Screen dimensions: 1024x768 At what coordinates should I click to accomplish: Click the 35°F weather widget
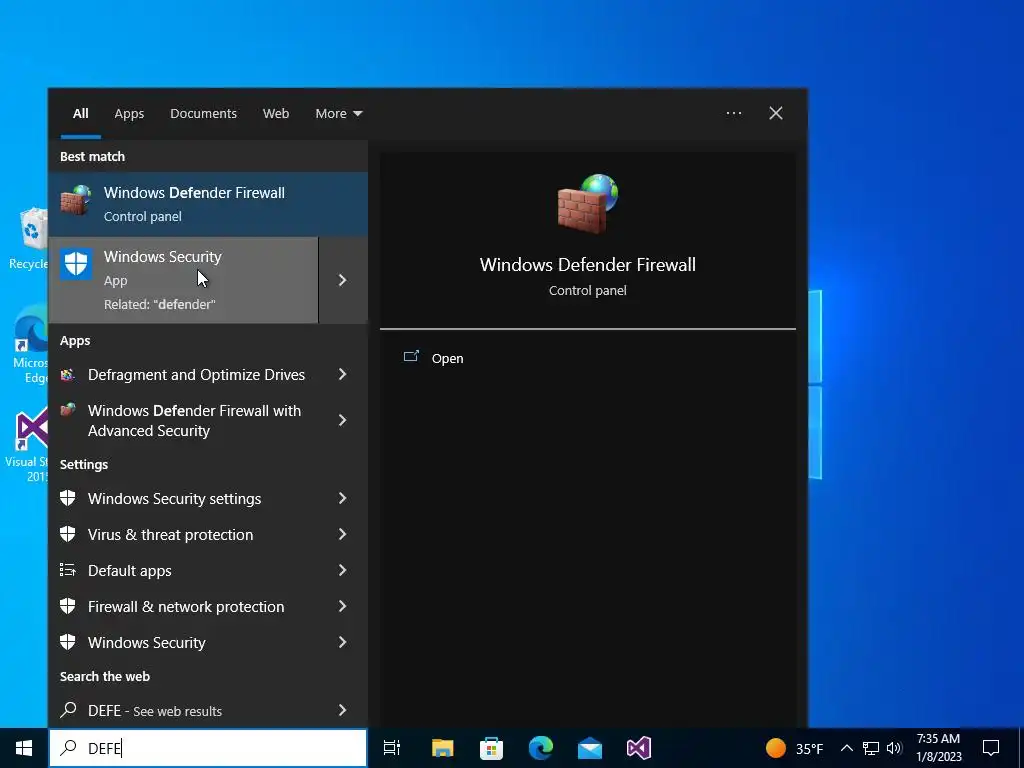coord(794,748)
